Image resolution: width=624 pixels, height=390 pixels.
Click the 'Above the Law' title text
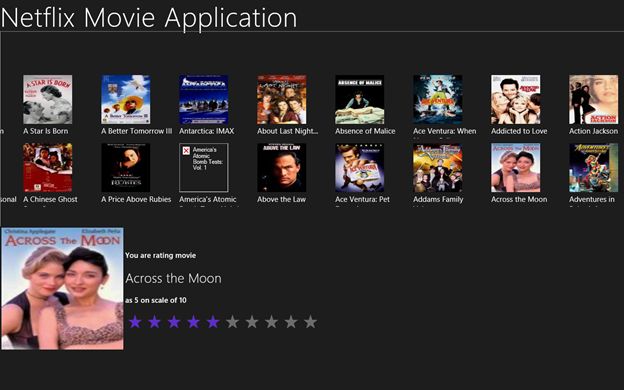pos(281,199)
